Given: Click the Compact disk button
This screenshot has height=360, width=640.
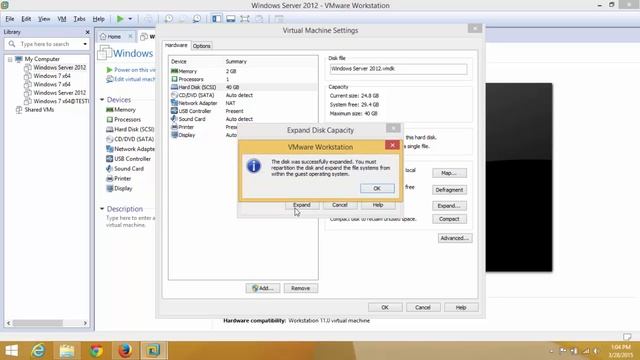Looking at the screenshot, I should click(449, 219).
